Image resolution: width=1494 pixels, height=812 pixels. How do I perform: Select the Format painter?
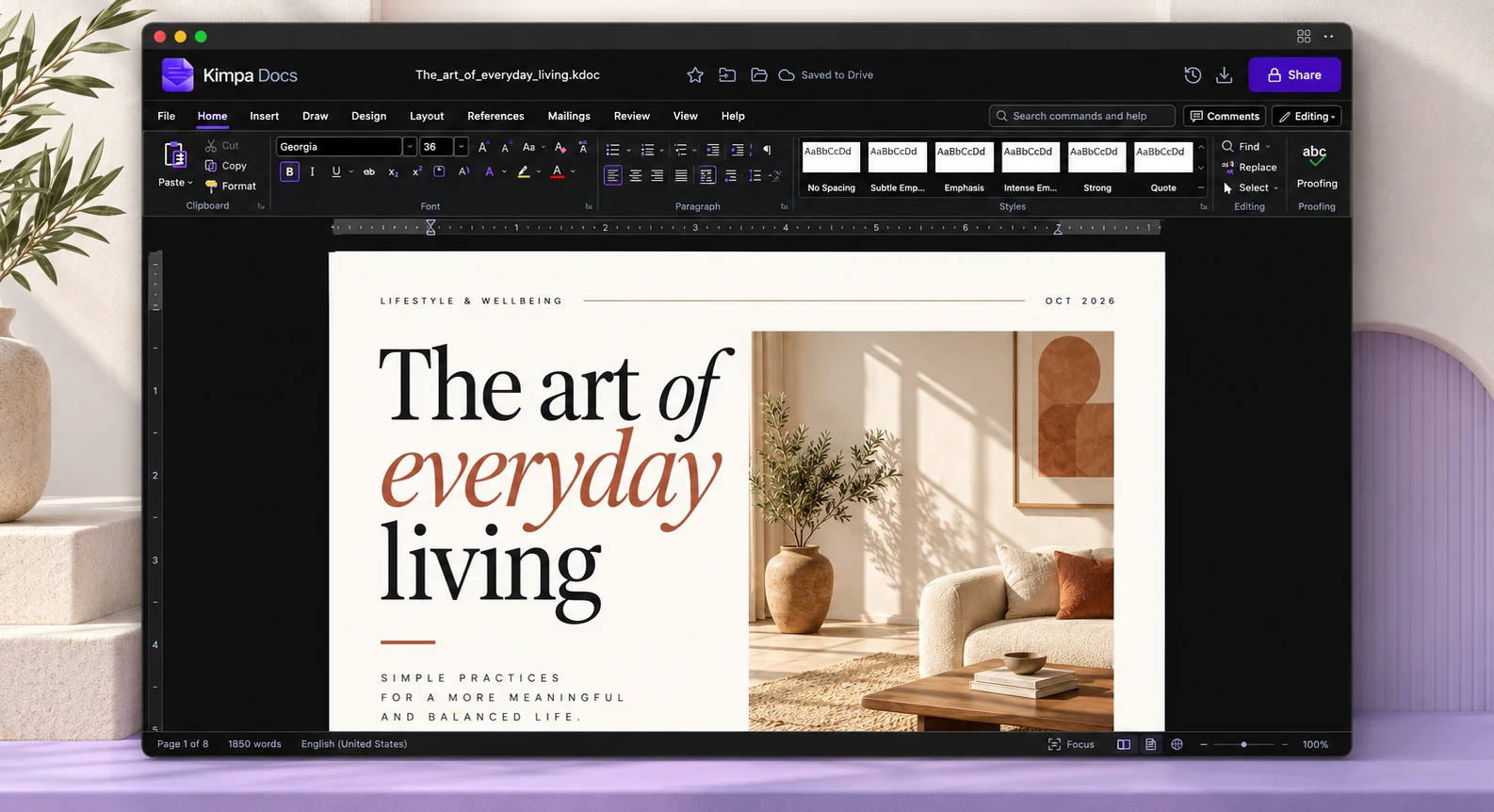pyautogui.click(x=231, y=187)
